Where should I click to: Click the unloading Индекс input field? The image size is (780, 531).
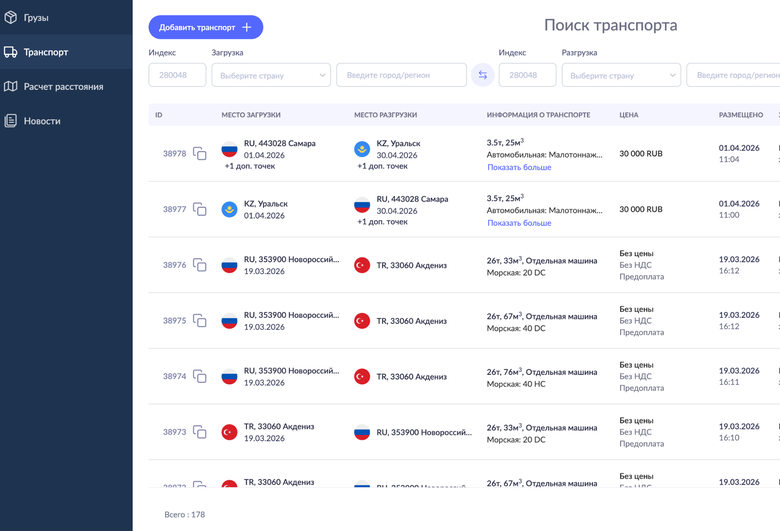click(x=527, y=75)
